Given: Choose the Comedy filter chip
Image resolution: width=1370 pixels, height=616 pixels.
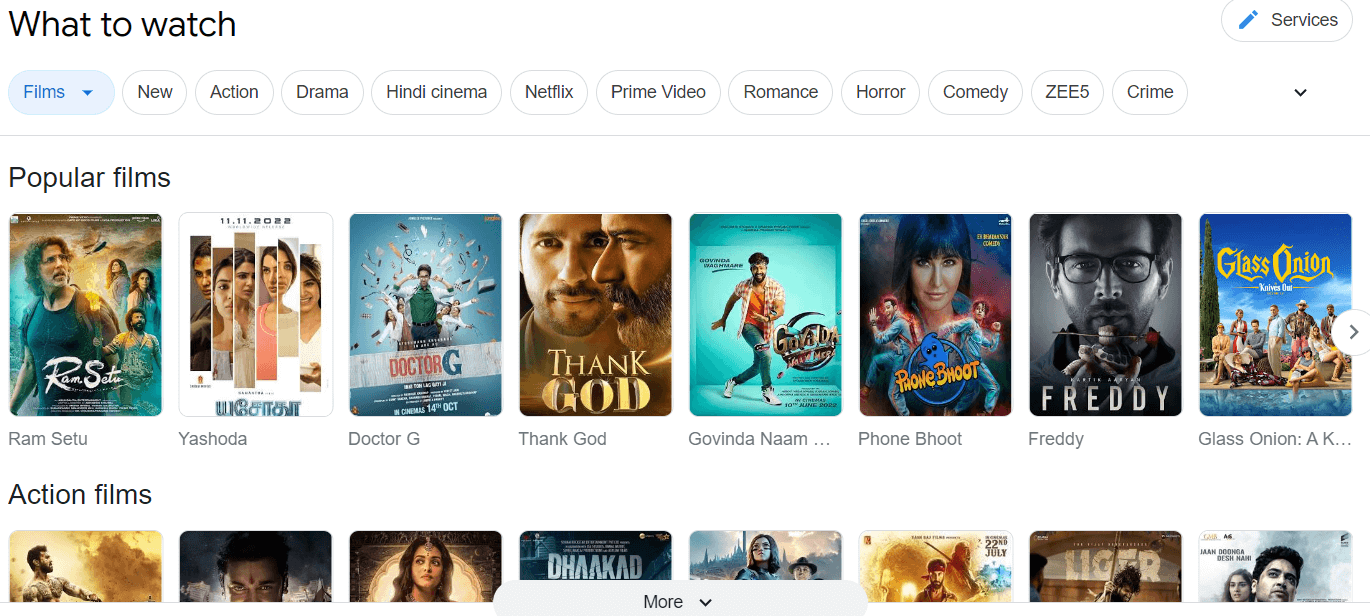Looking at the screenshot, I should (975, 92).
